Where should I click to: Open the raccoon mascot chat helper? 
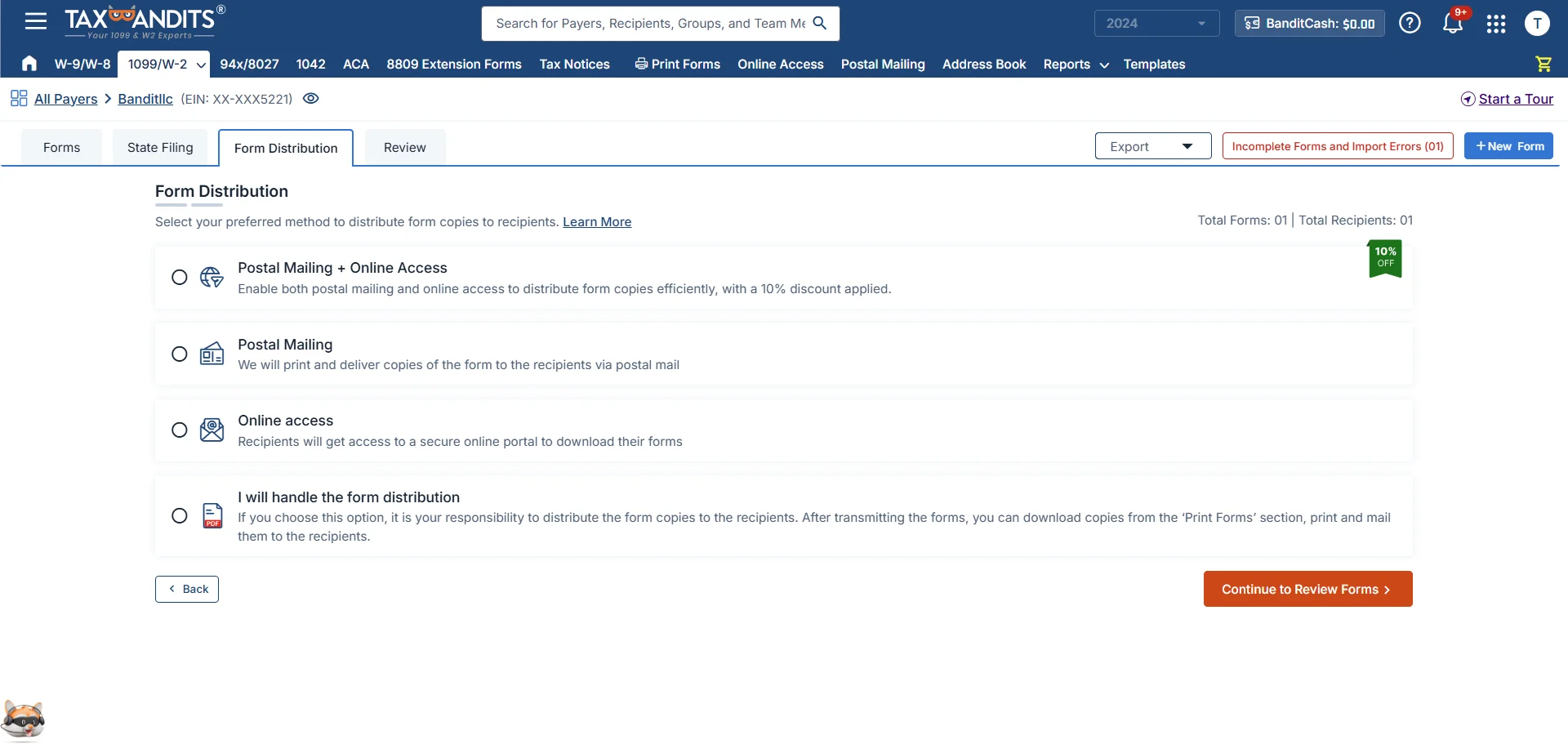pyautogui.click(x=23, y=720)
